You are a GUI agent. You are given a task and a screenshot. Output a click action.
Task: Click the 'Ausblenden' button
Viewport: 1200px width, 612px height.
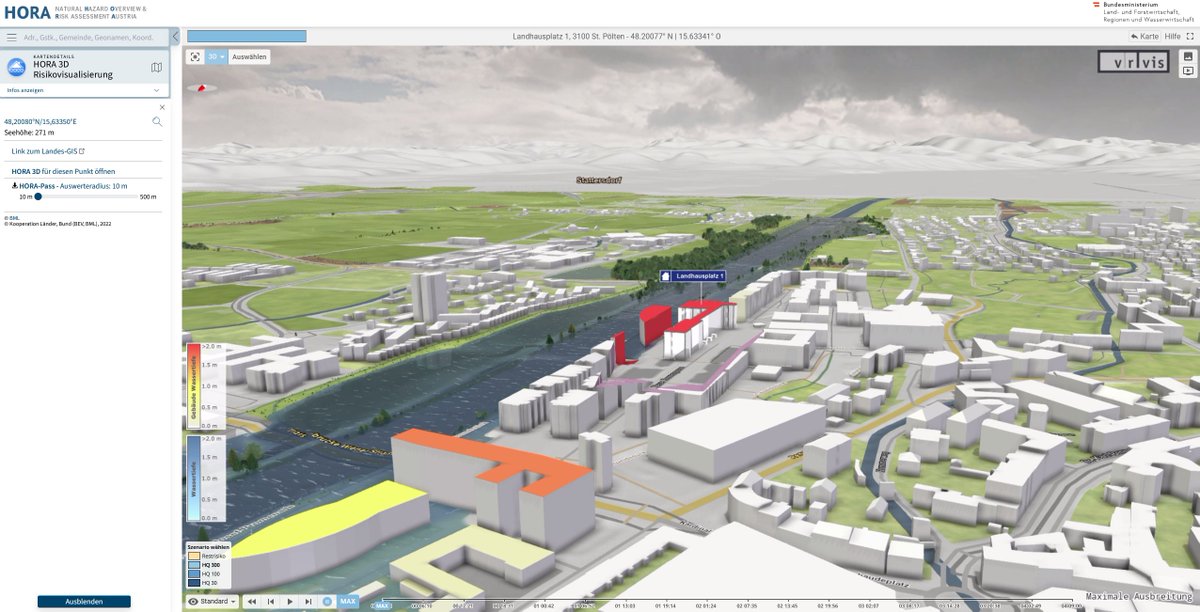pyautogui.click(x=84, y=602)
